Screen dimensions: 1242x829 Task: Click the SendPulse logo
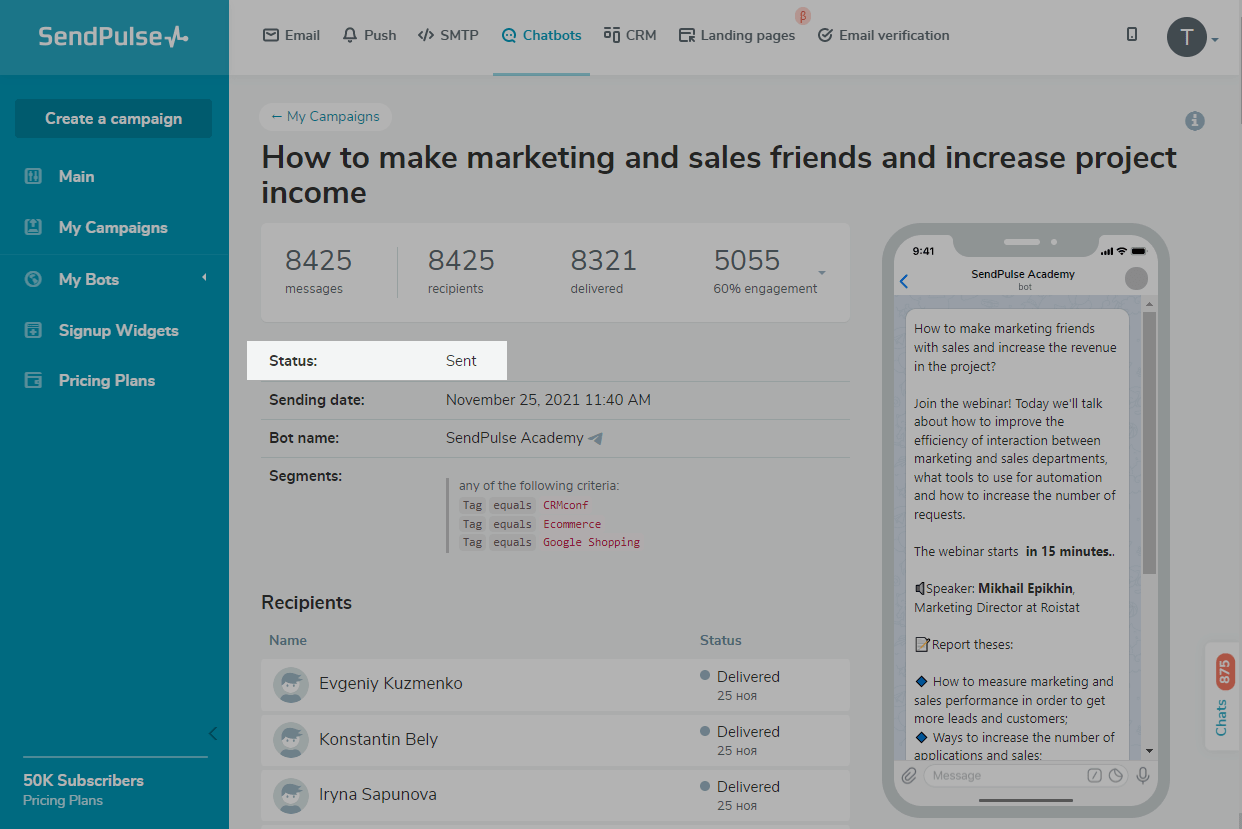(x=113, y=37)
